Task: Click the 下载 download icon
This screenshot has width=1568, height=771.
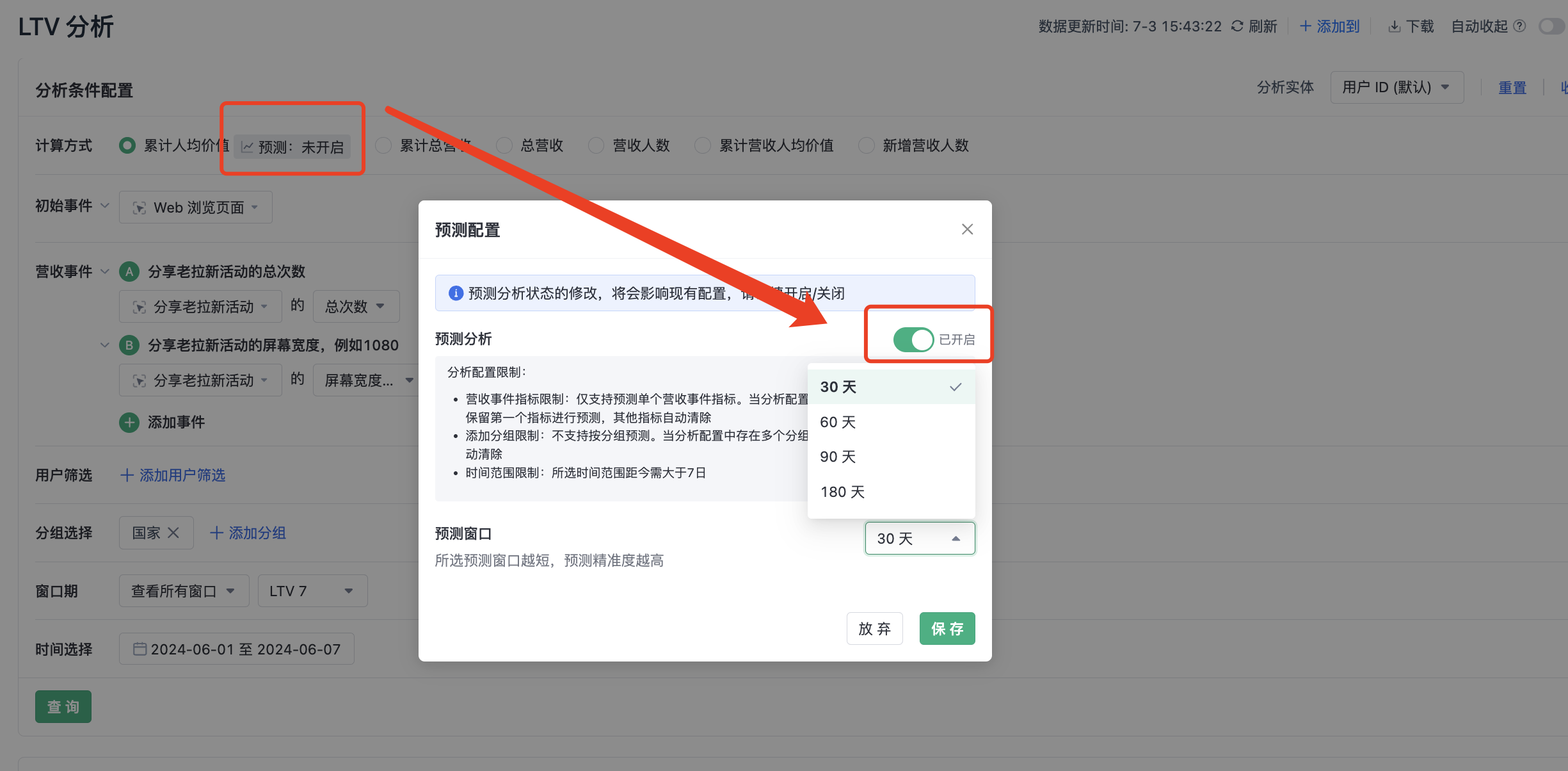Action: [x=1395, y=26]
